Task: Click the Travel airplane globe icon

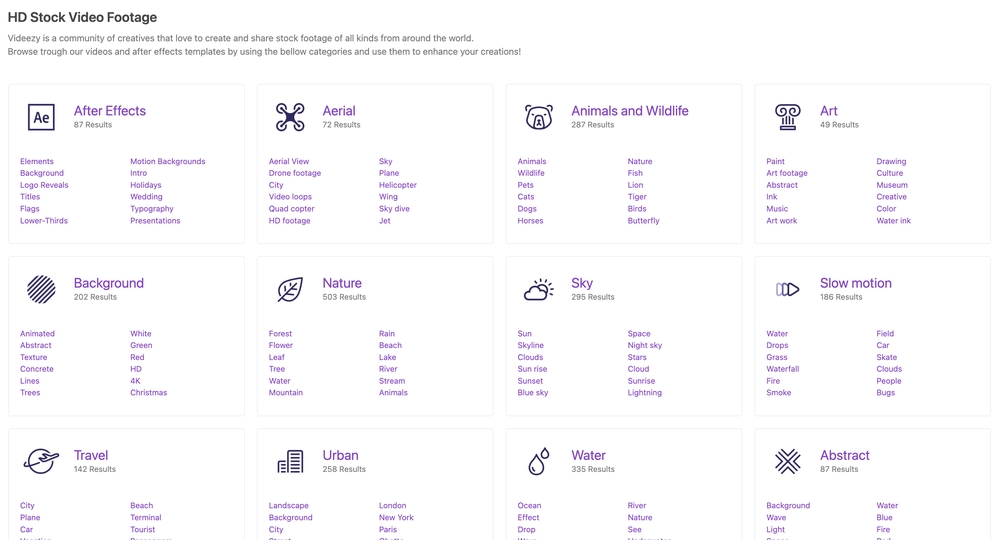Action: pos(41,461)
